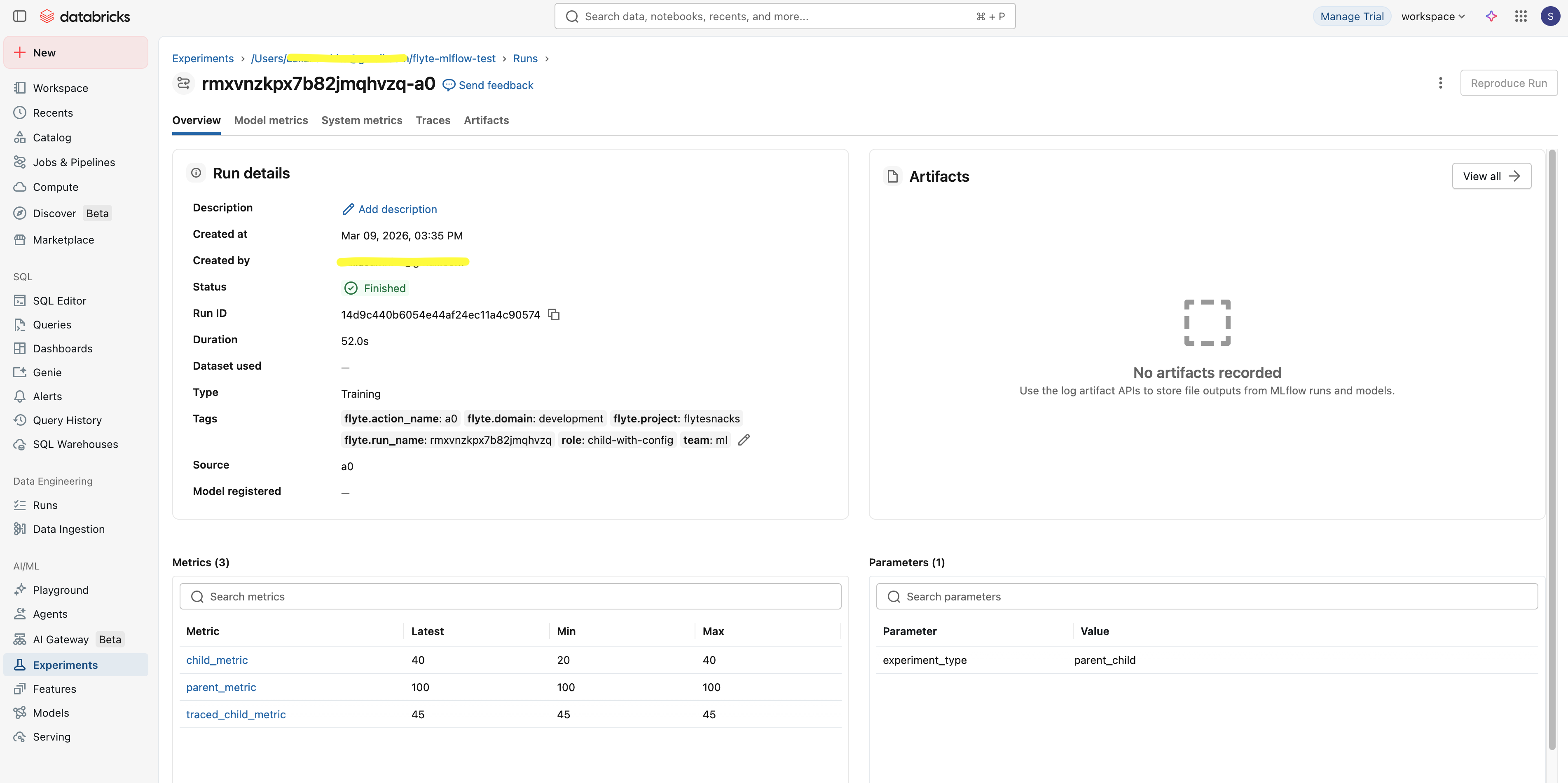The width and height of the screenshot is (1568, 783).
Task: Click the Reproduce Run button
Action: click(1509, 83)
